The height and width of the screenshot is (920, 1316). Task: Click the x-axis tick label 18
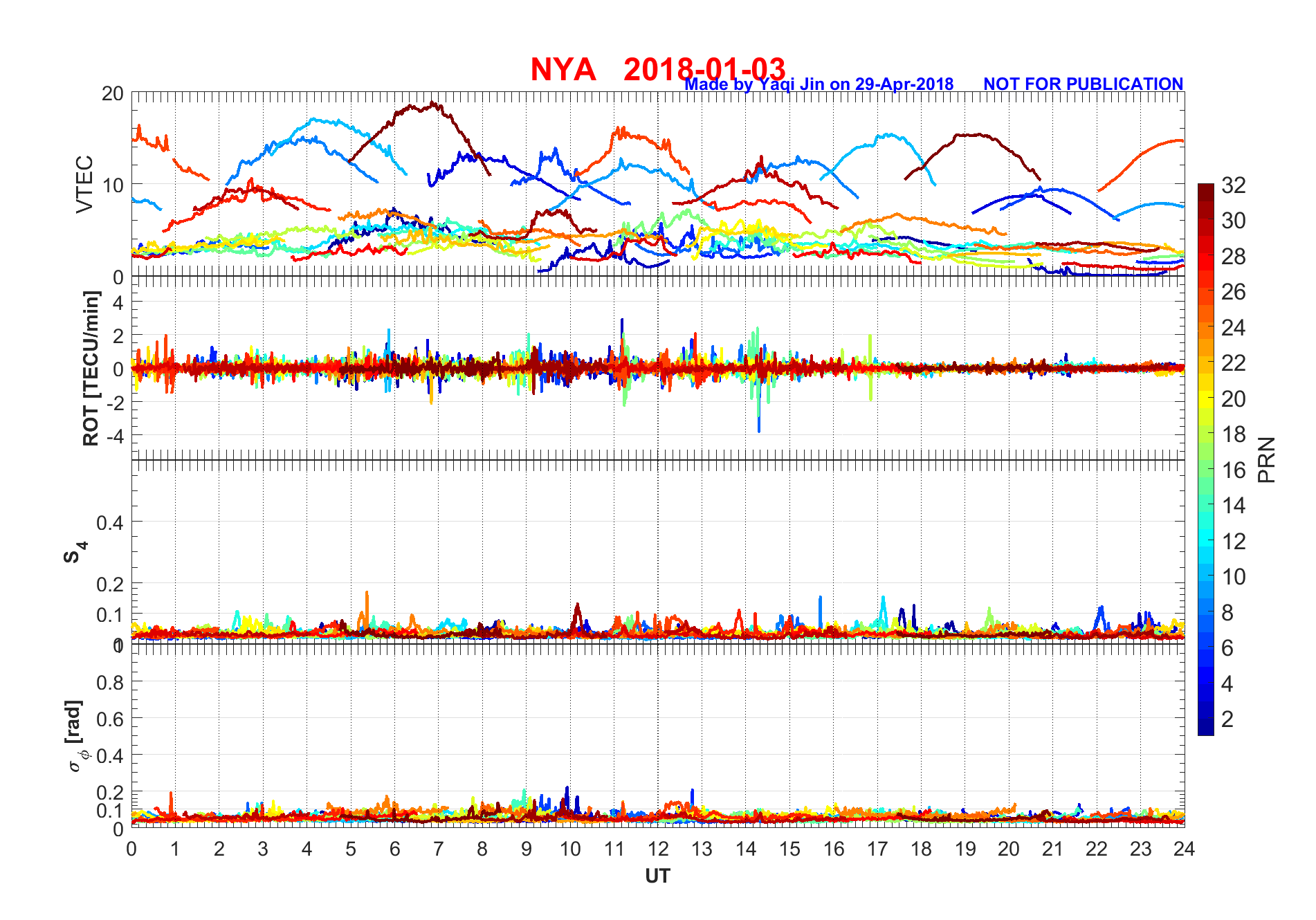[921, 849]
